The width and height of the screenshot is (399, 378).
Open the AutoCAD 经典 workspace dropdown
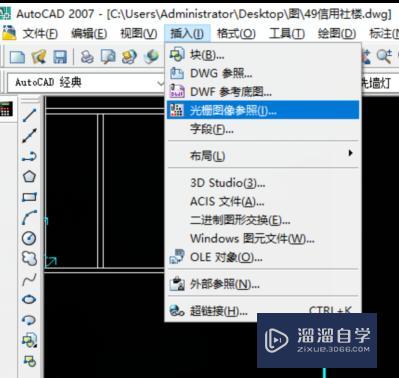[x=86, y=82]
